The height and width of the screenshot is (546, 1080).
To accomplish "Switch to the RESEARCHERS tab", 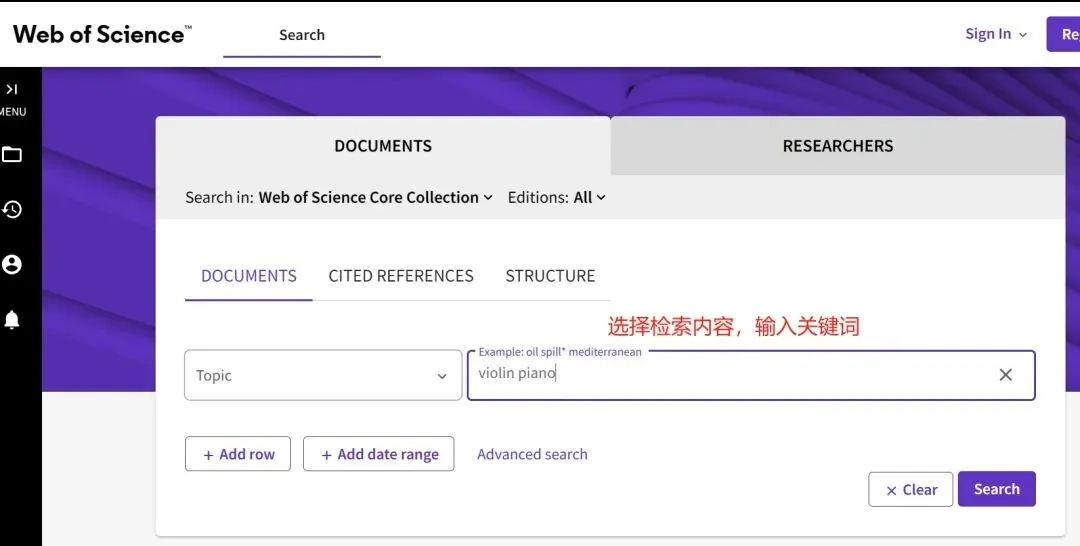I will 838,146.
